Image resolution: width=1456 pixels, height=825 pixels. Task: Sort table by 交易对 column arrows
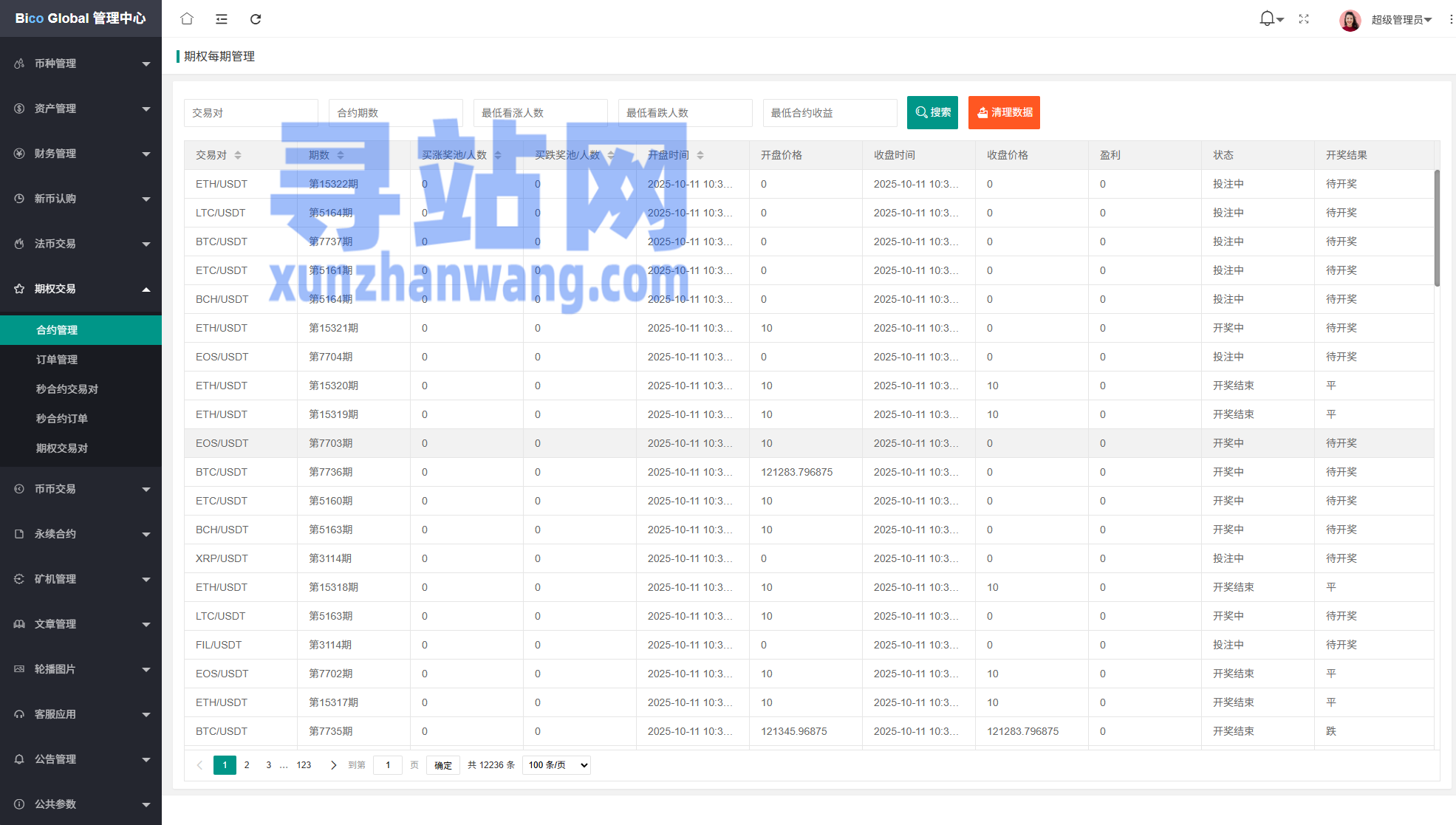[x=238, y=155]
